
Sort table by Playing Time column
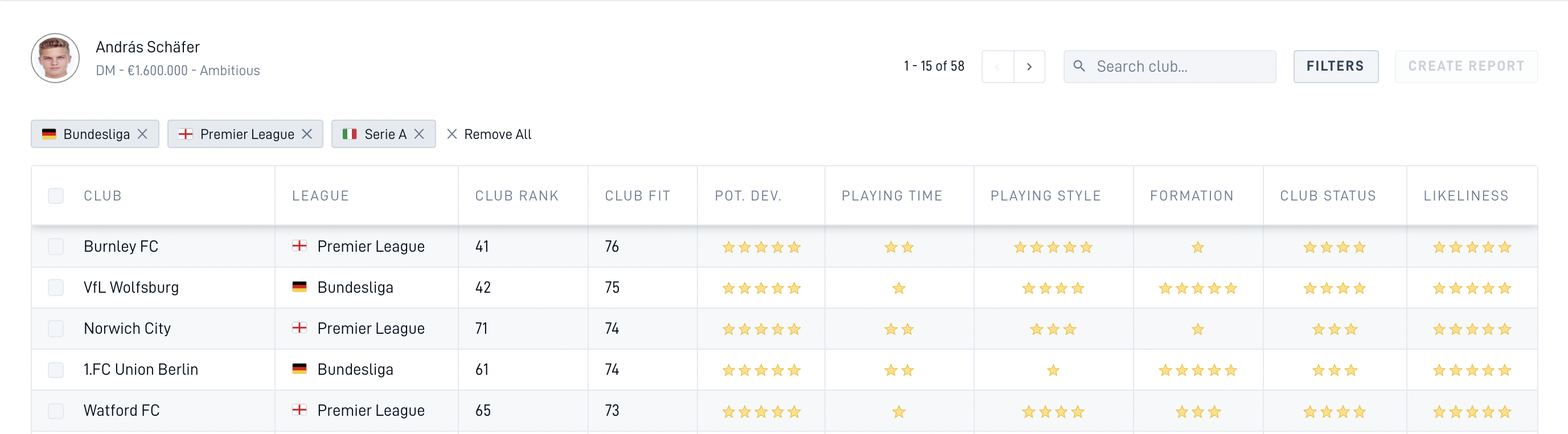892,195
